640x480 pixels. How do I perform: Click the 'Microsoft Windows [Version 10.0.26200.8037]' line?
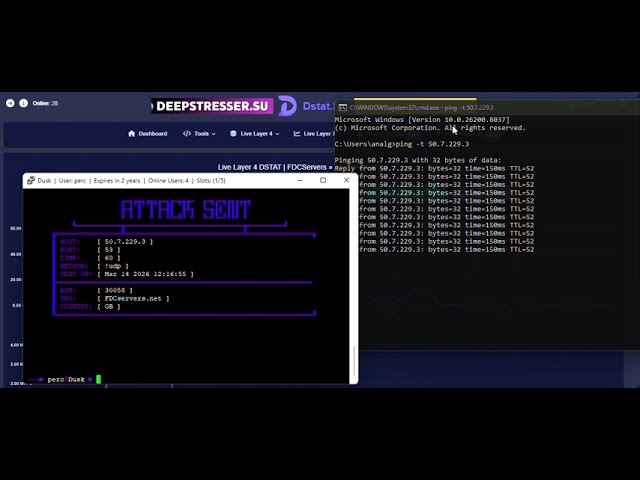tap(422, 120)
